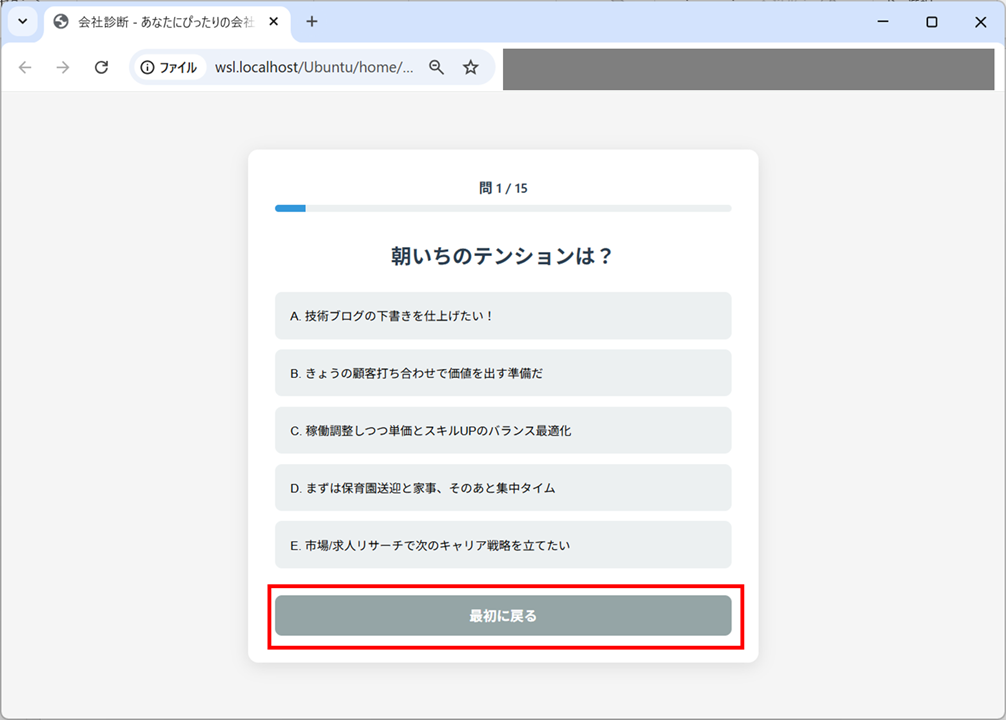Select answer A about finishing the tech blog draft
Screen dimensions: 1006x720
tap(503, 316)
